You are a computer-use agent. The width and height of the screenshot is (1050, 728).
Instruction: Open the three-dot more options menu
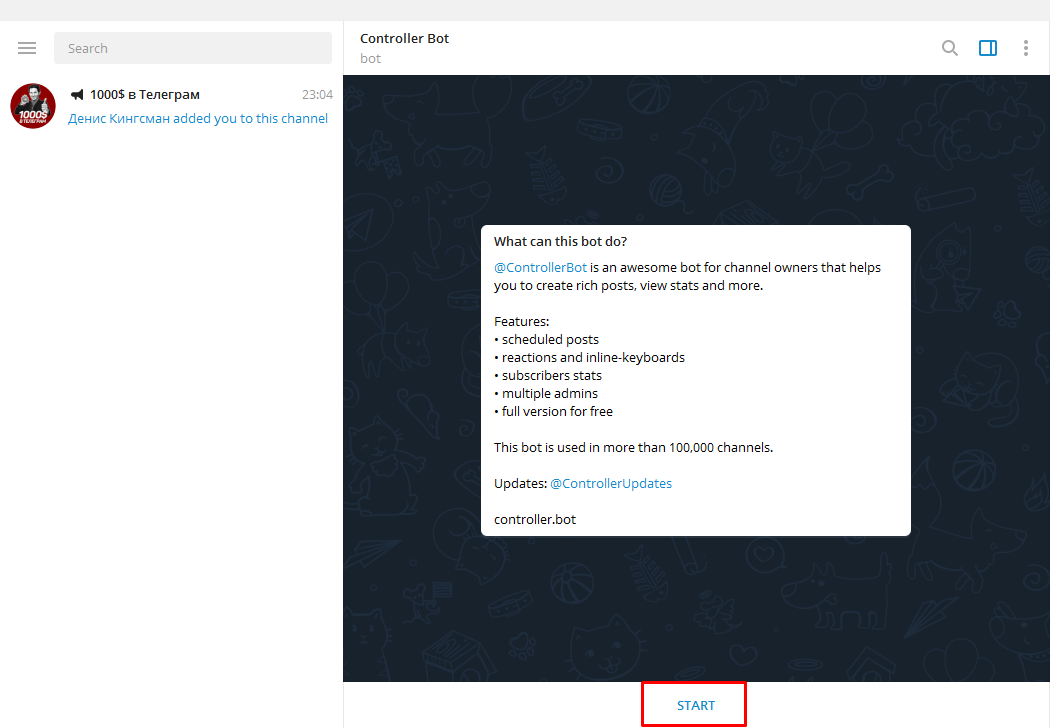point(1026,48)
